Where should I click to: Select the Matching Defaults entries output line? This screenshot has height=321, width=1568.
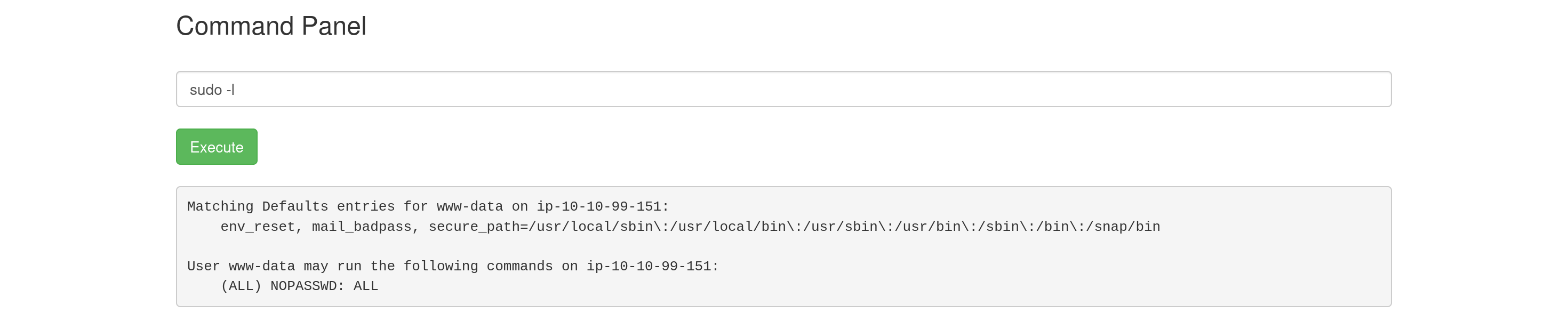pyautogui.click(x=428, y=206)
